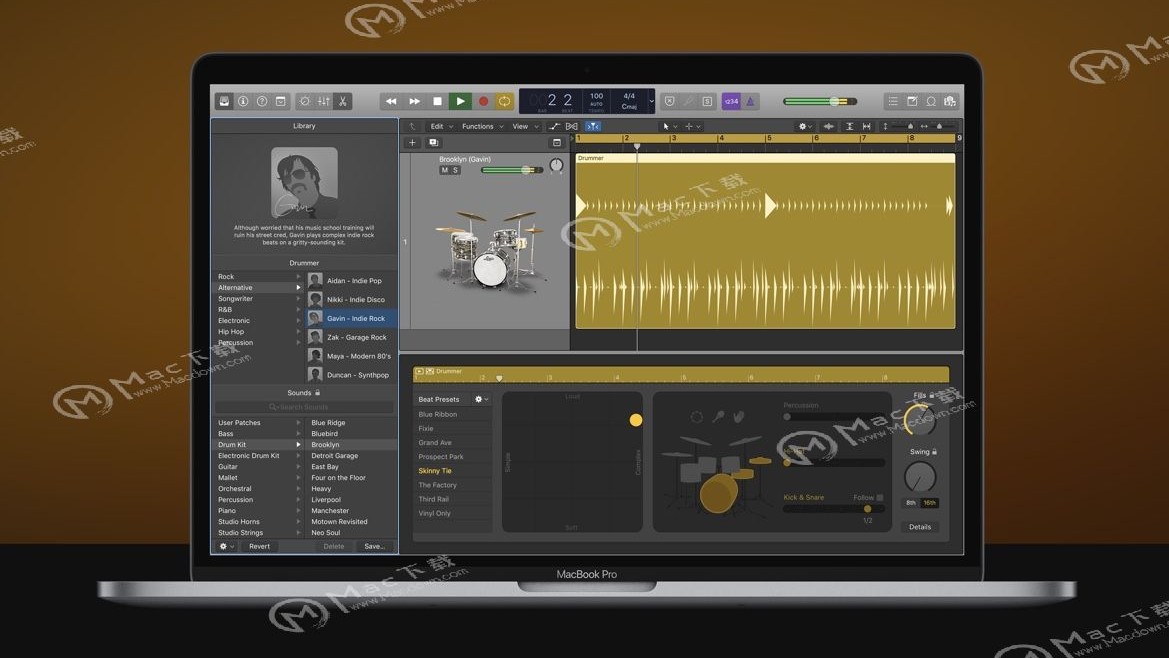Open Quick Help question mark button
The height and width of the screenshot is (658, 1169).
262,101
